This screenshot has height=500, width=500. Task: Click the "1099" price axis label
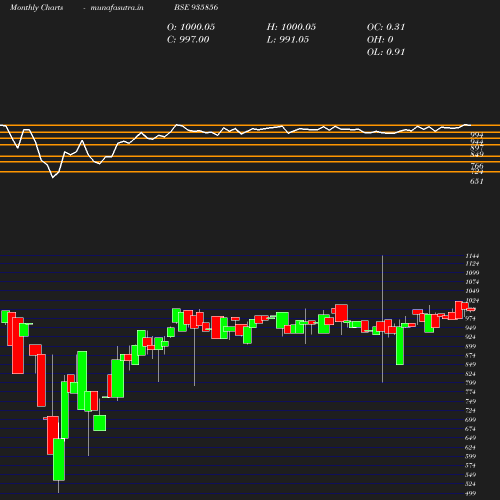472,273
